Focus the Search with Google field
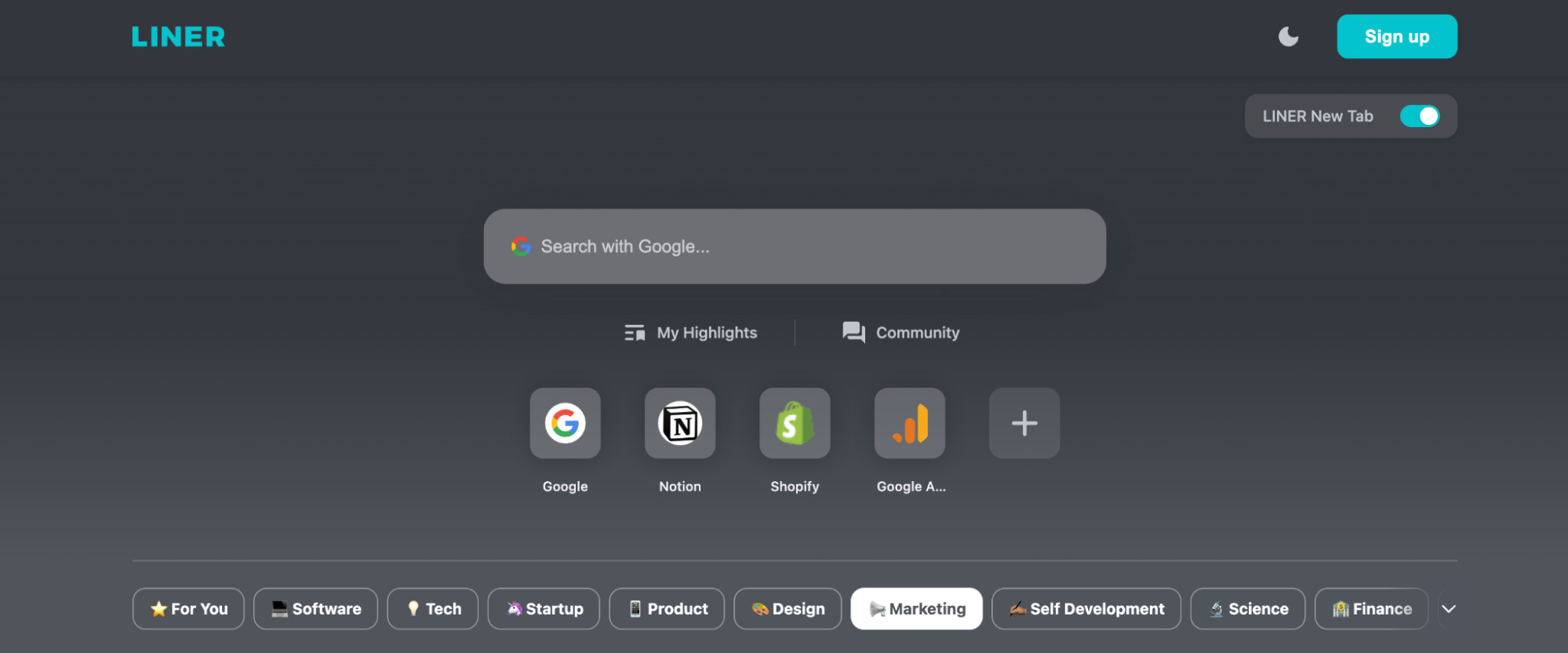The image size is (1568, 653). click(x=794, y=246)
